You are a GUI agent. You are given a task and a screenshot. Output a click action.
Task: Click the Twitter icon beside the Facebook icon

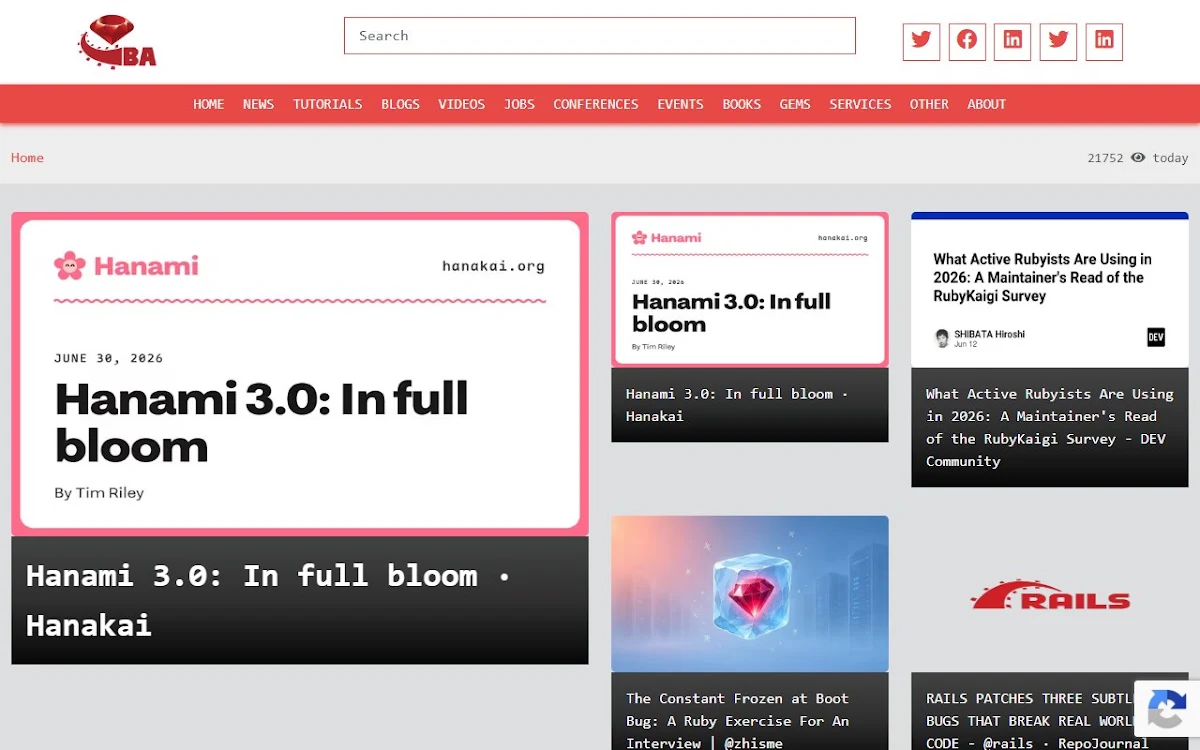[921, 41]
